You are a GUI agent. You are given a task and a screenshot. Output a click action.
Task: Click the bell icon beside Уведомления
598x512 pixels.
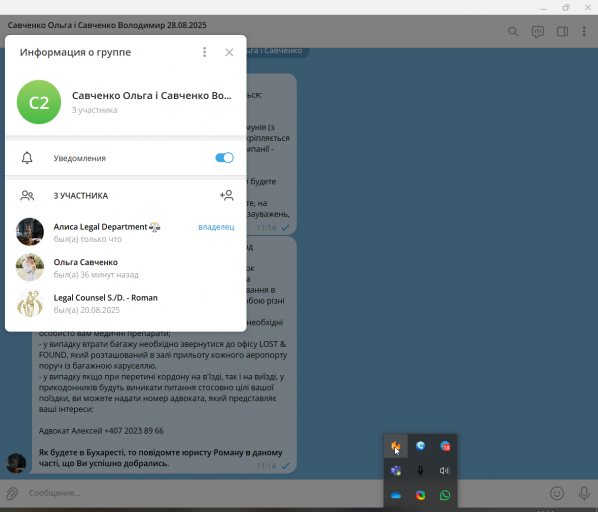[x=27, y=158]
